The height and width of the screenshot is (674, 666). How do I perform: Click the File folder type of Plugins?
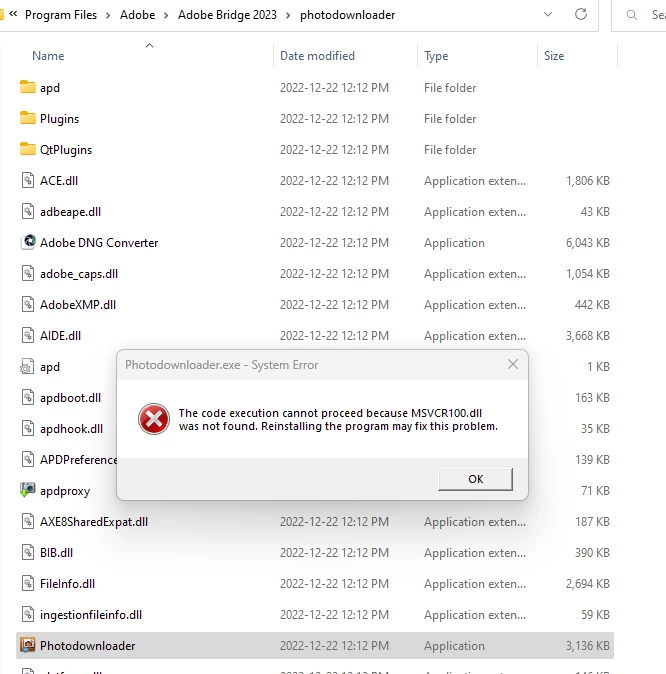[x=450, y=119]
